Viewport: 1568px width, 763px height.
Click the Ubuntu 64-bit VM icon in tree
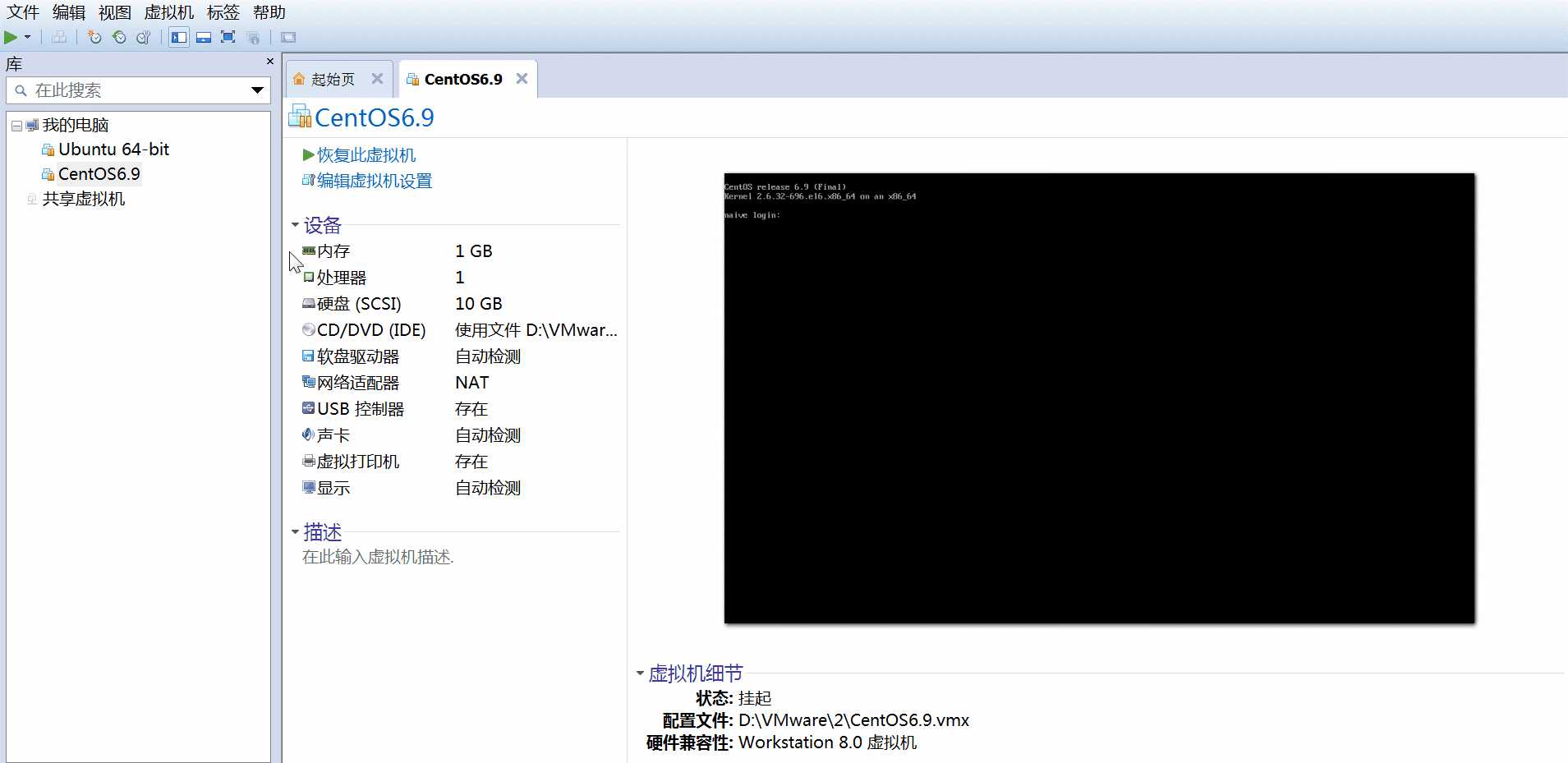click(x=48, y=149)
